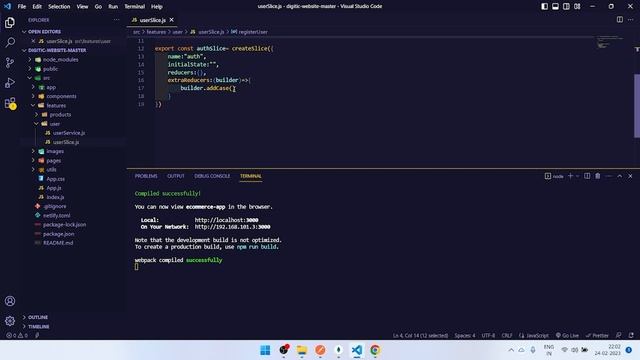The width and height of the screenshot is (640, 360).
Task: Expand the Outline section
Action: (x=38, y=317)
